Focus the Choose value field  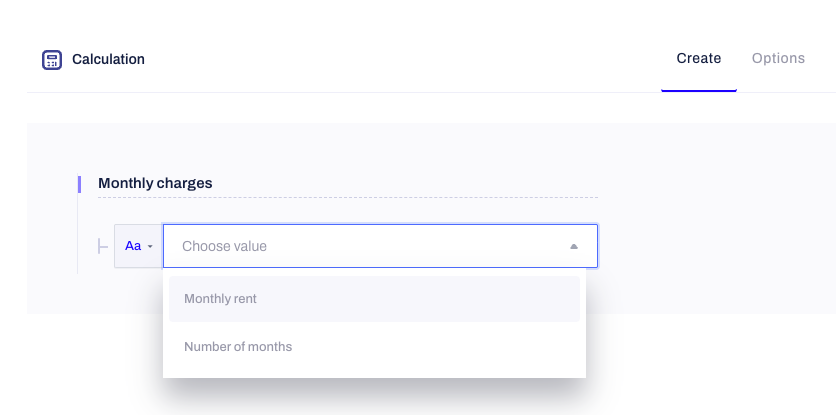pos(380,246)
